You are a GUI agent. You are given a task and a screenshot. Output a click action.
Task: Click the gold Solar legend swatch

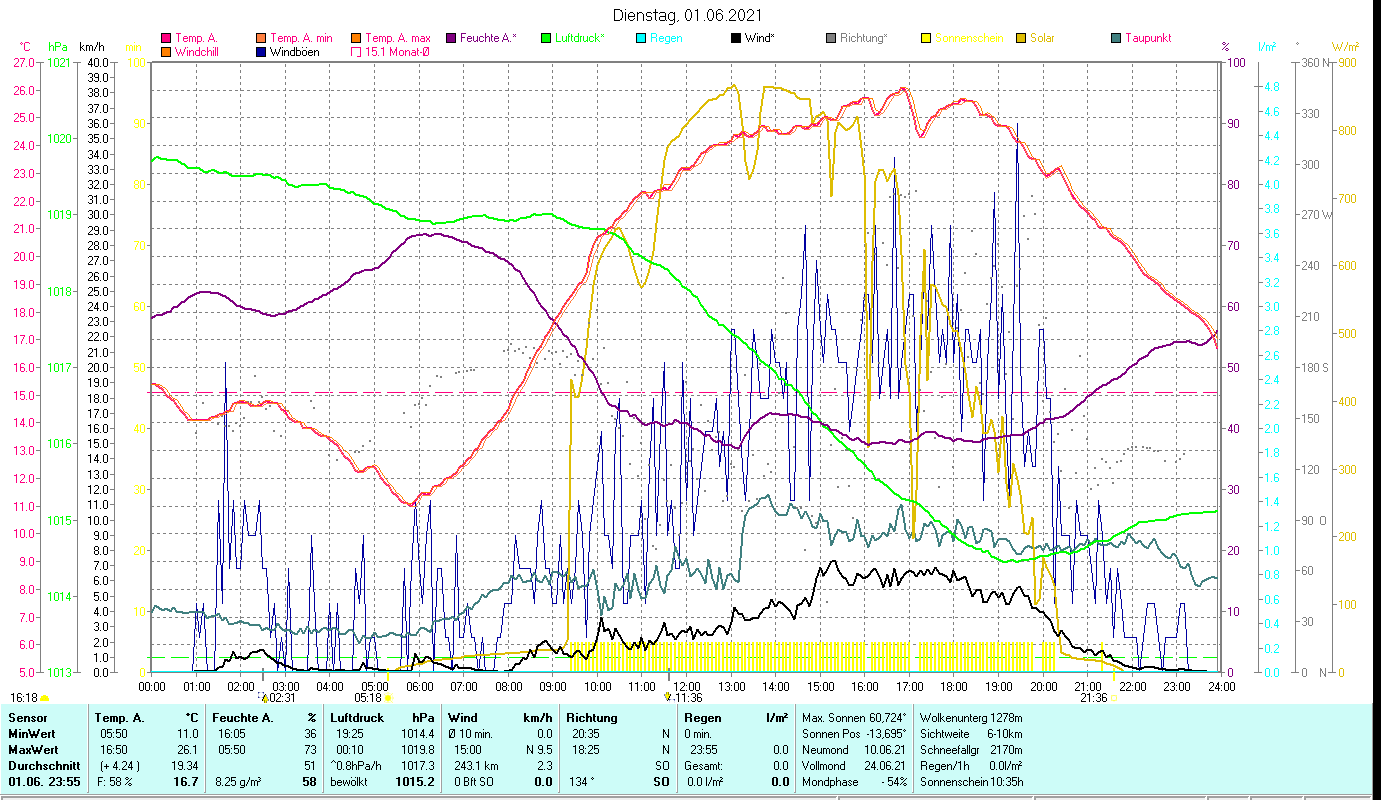point(1021,38)
